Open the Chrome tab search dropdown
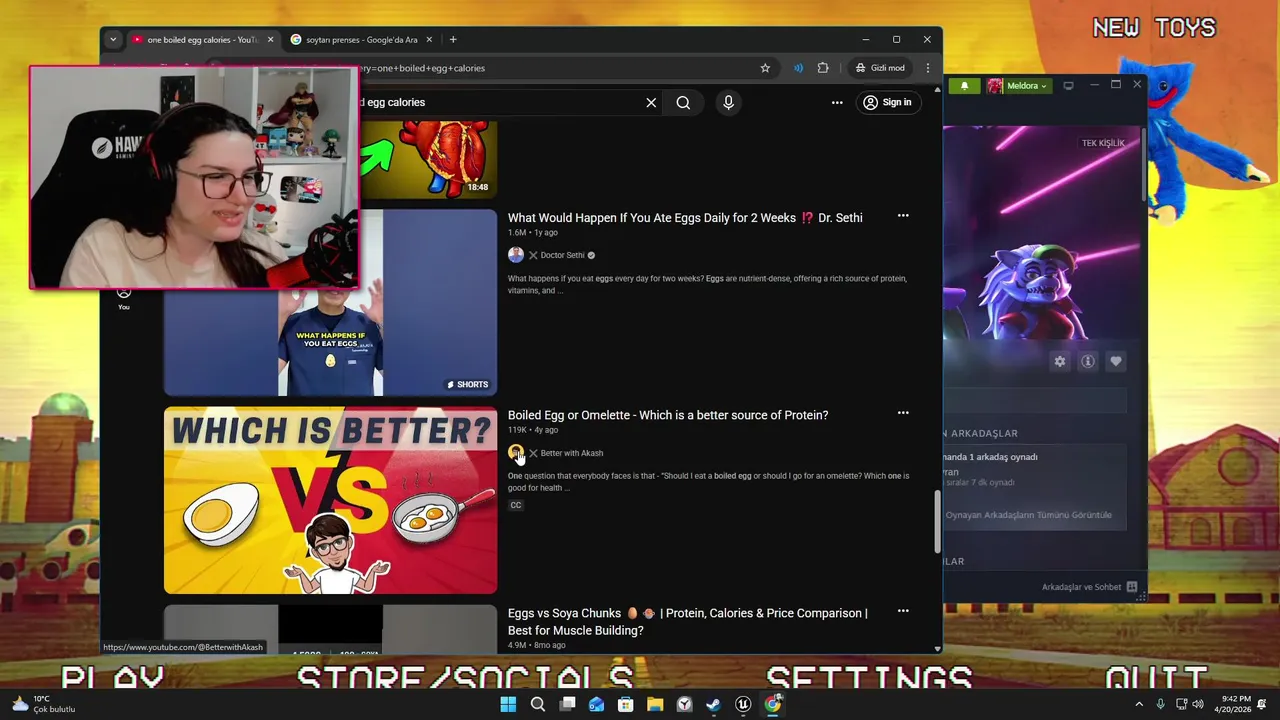The width and height of the screenshot is (1280, 720). pyautogui.click(x=113, y=40)
